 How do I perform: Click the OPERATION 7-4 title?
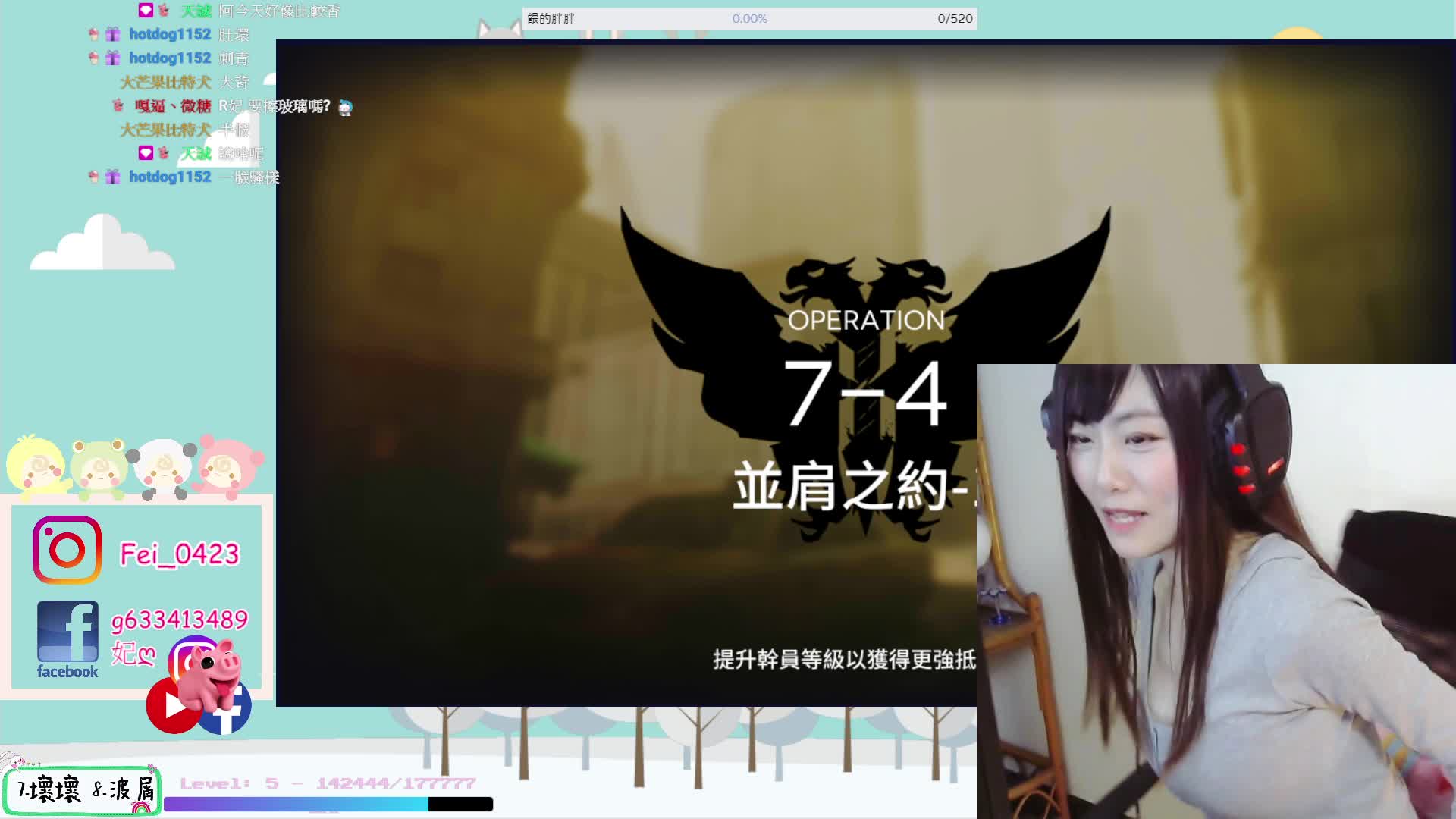(x=866, y=369)
